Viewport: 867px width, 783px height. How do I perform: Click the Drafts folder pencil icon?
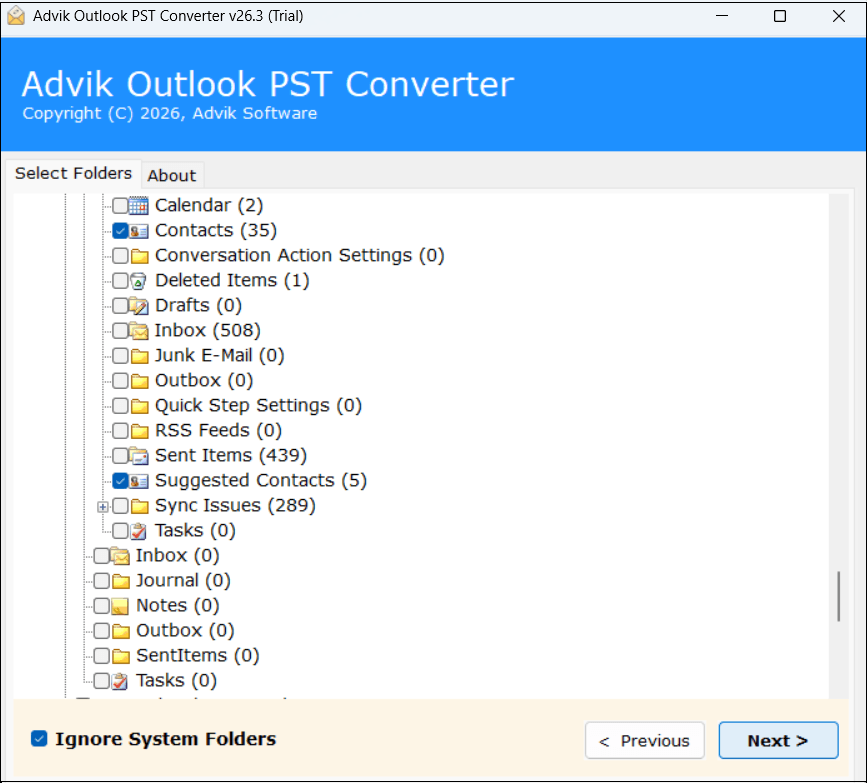pyautogui.click(x=139, y=306)
